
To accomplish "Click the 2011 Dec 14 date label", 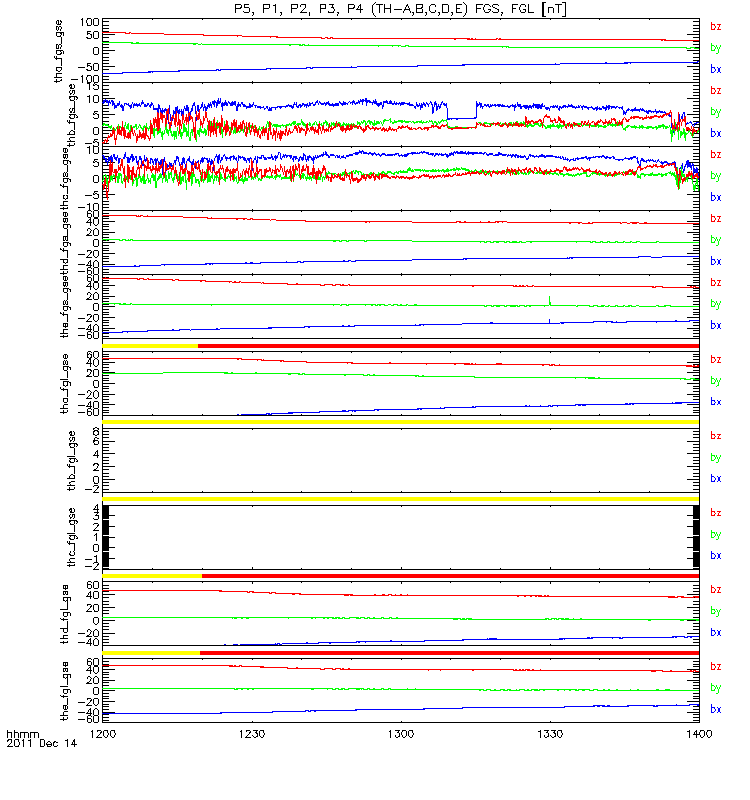I will 41,744.
